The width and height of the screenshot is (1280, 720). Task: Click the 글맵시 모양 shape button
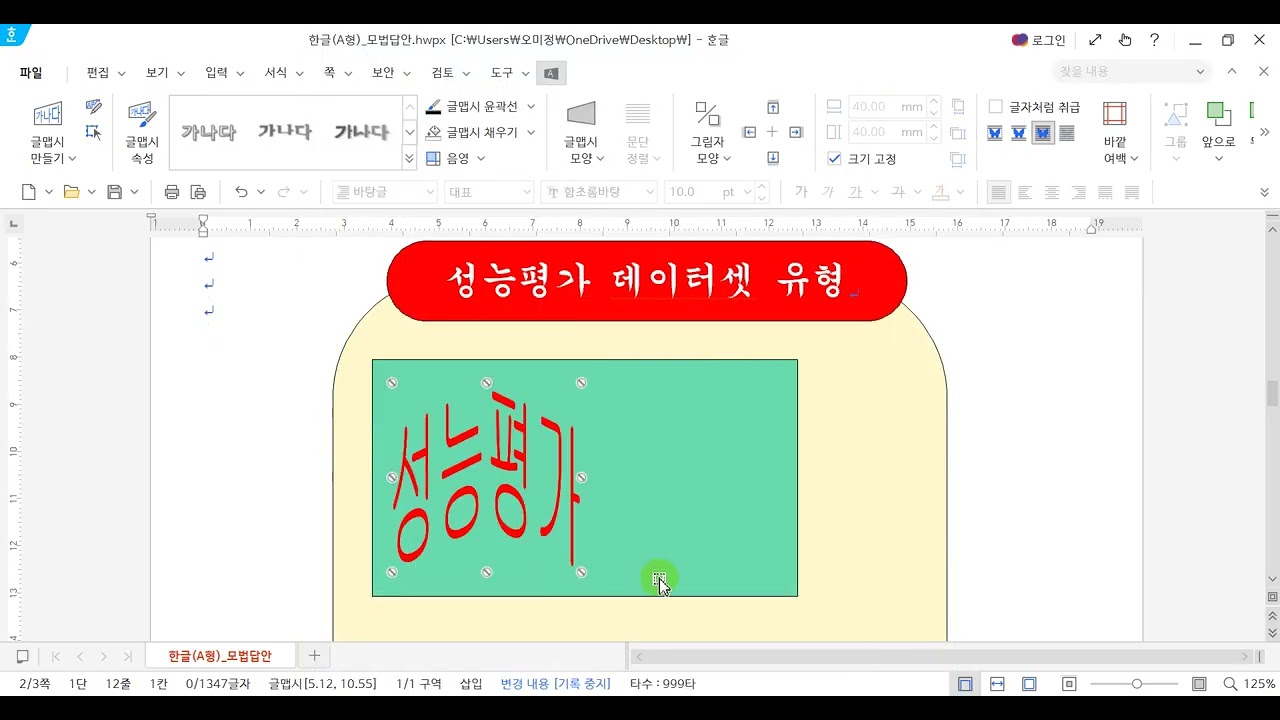[581, 134]
